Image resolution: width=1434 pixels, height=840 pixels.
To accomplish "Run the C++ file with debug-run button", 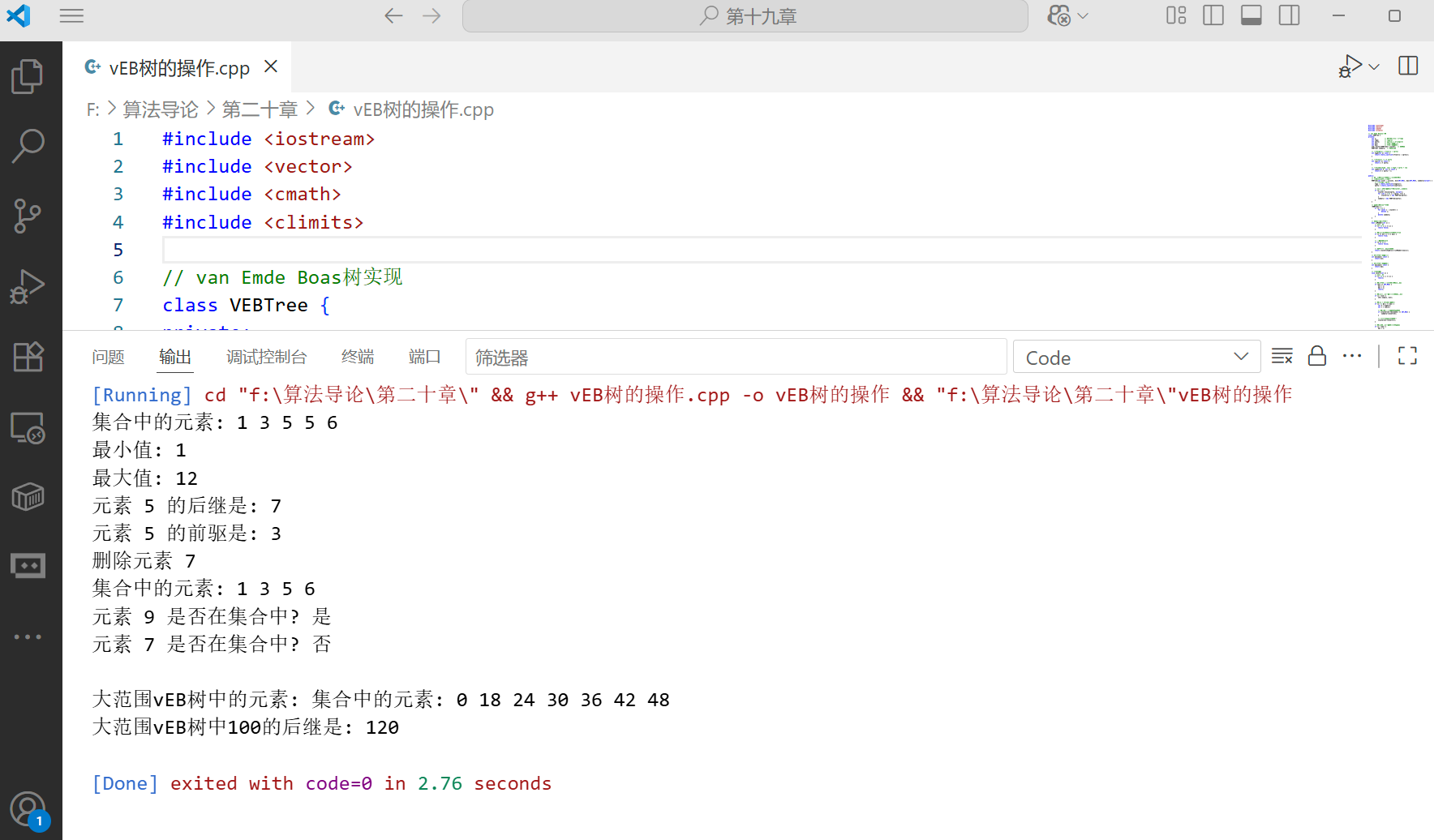I will [1350, 66].
